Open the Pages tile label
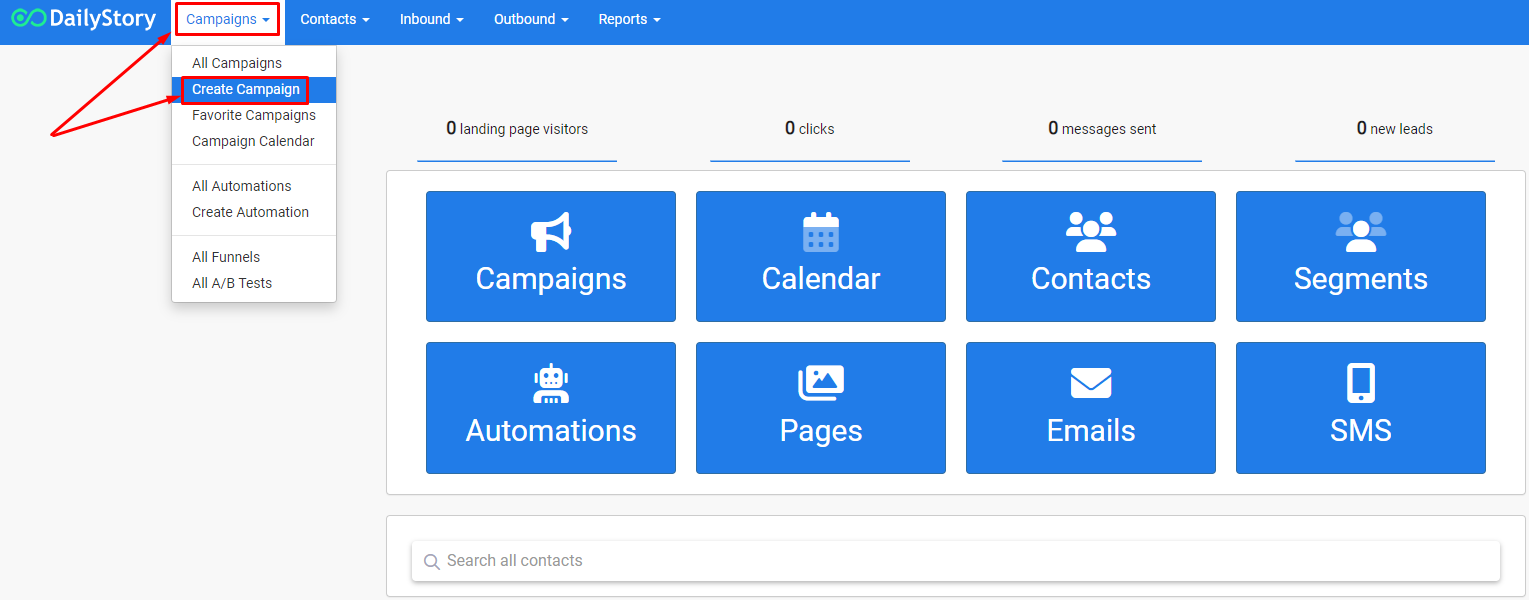This screenshot has height=600, width=1529. coord(821,431)
